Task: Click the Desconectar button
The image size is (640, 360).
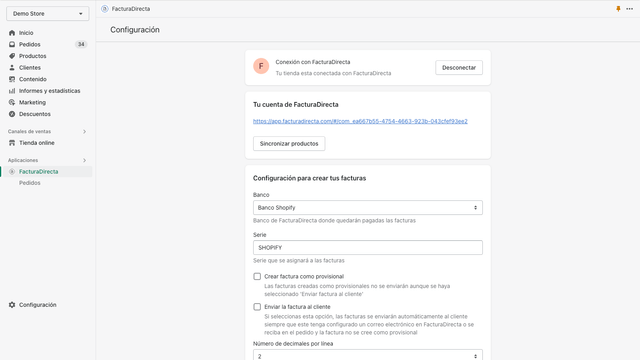Action: click(459, 68)
